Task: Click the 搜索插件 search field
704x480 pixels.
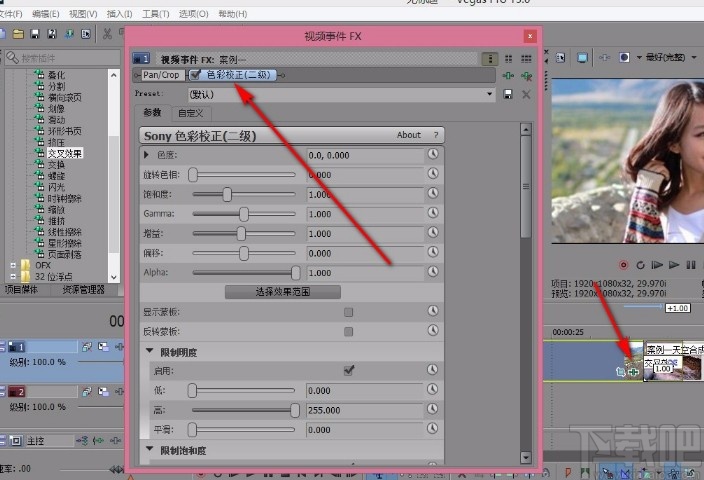Action: tap(62, 58)
